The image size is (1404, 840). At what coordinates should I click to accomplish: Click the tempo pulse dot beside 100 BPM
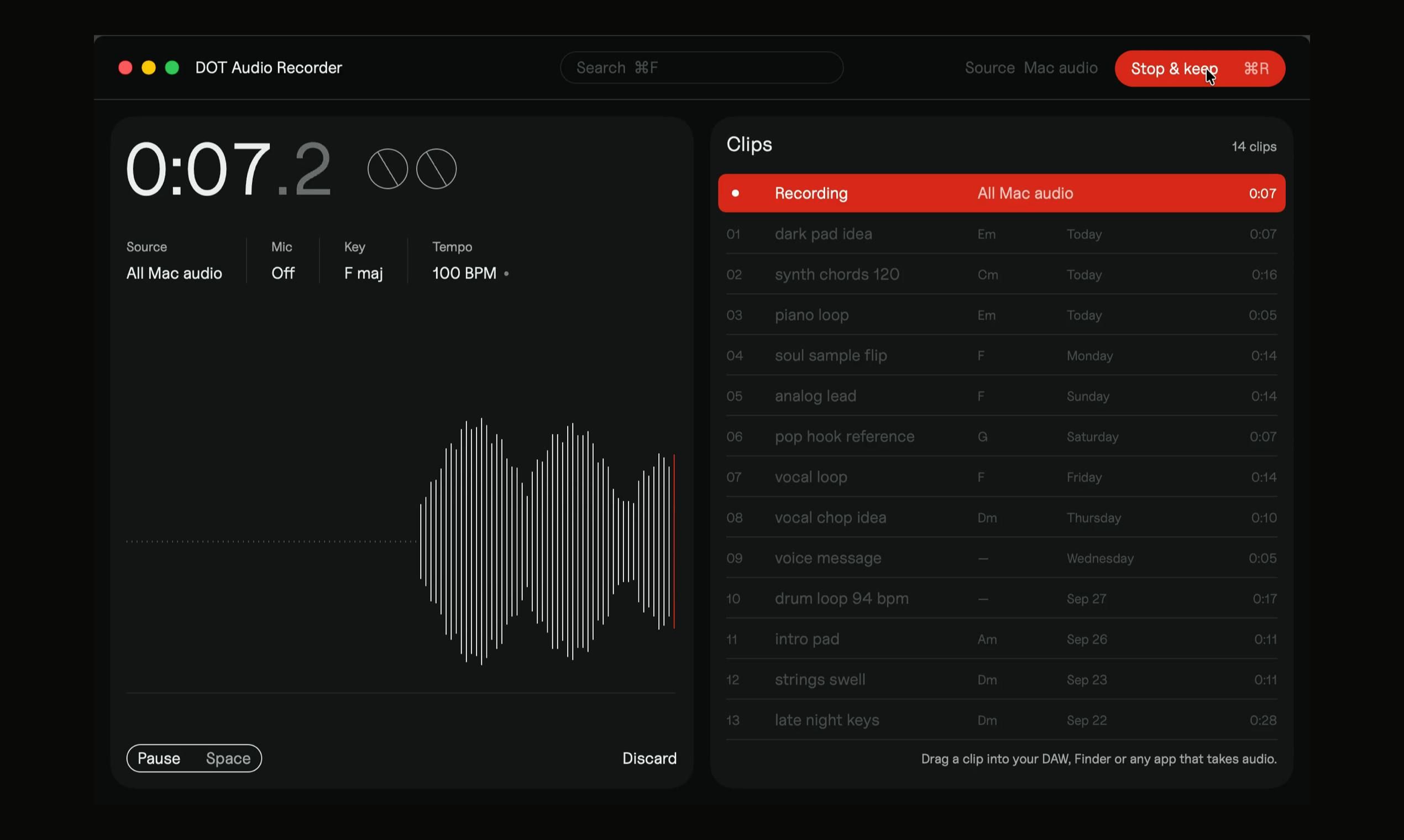click(506, 274)
